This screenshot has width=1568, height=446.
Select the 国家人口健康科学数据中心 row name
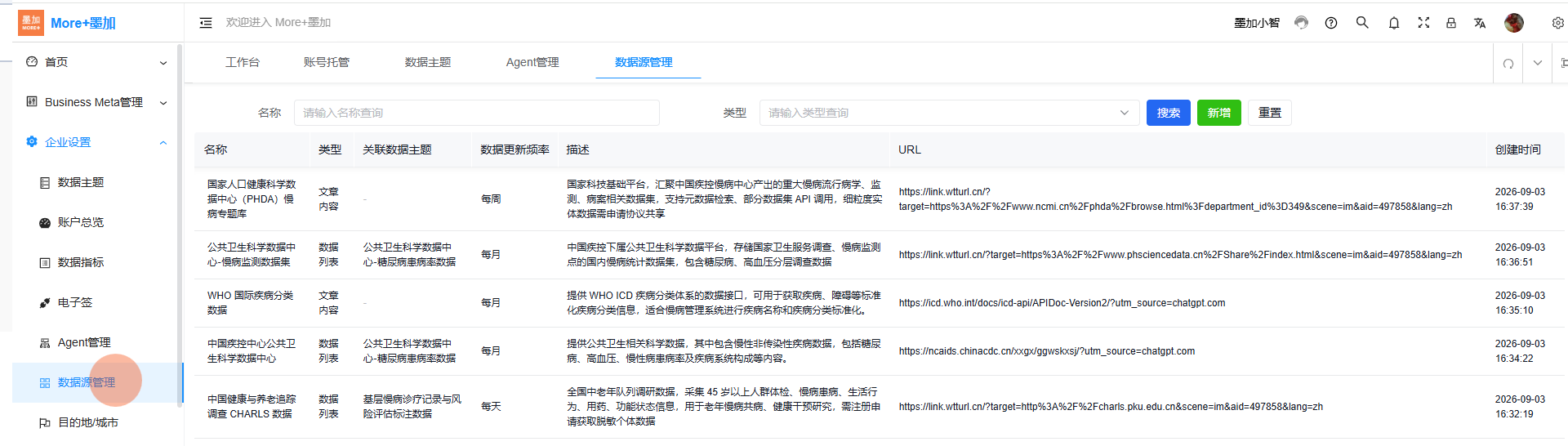pos(252,199)
